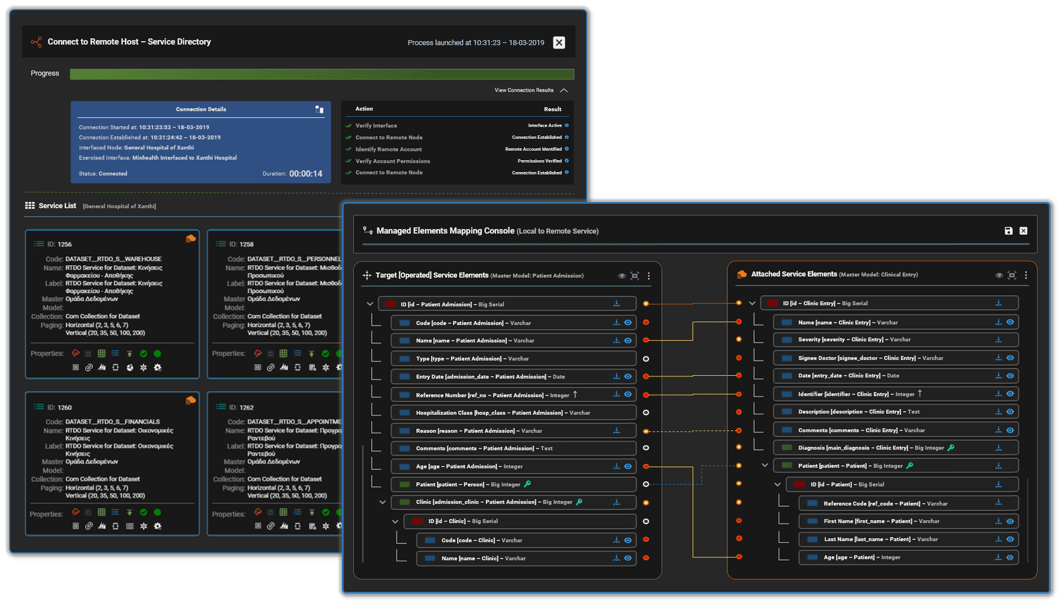Save the Managed Elements Mapping Console
The image size is (1063, 606).
tap(1008, 231)
